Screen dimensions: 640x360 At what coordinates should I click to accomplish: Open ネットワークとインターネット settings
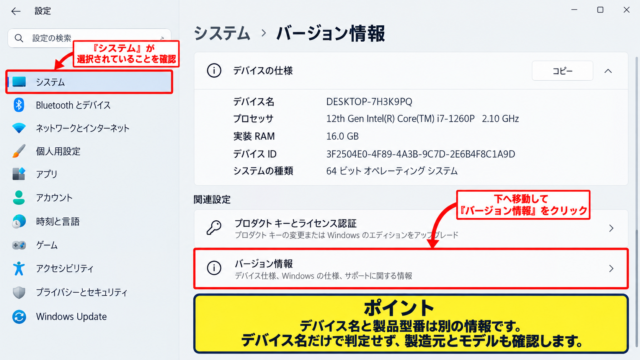[x=82, y=128]
